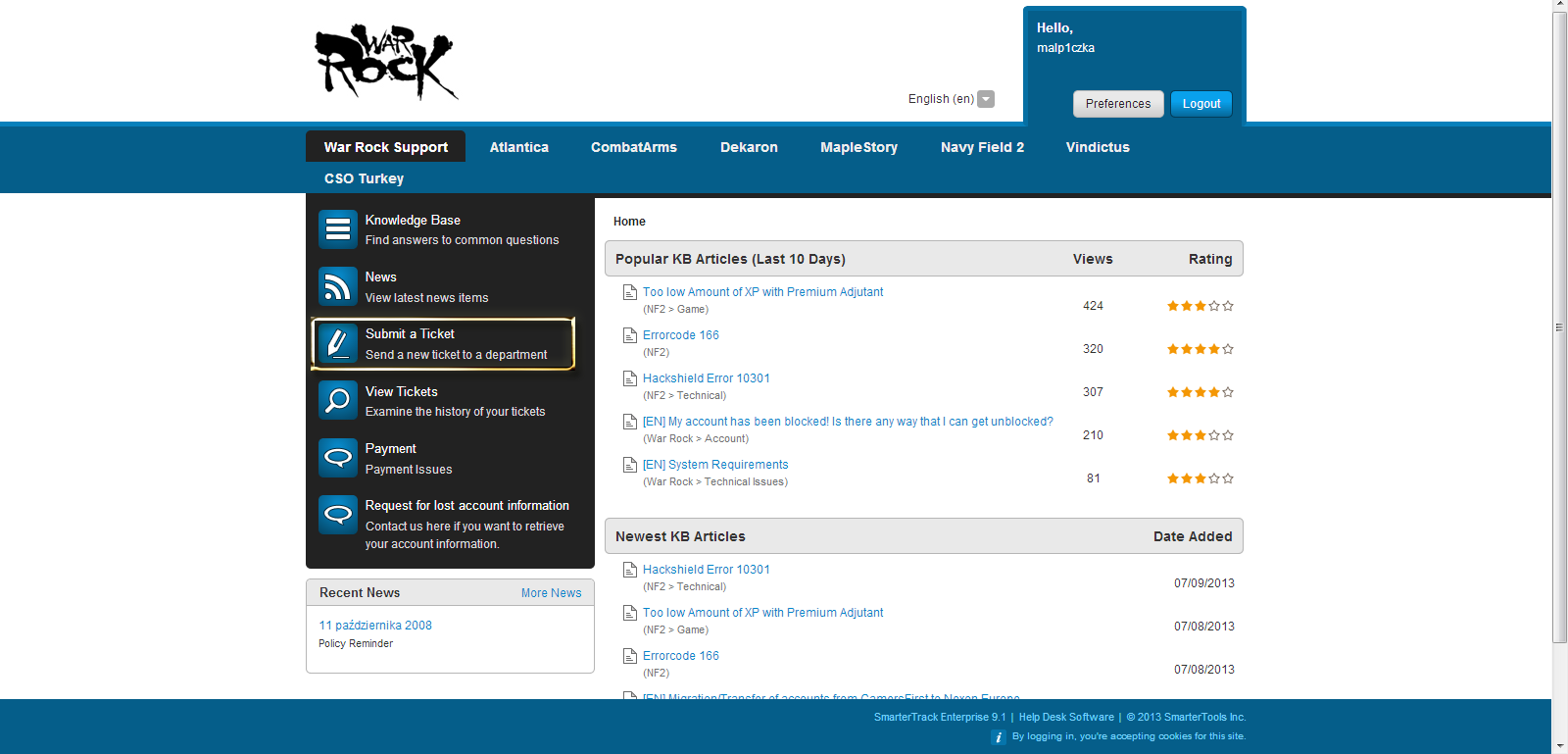The image size is (1568, 754).
Task: Open the 11 października 2008 news item
Action: (x=375, y=626)
